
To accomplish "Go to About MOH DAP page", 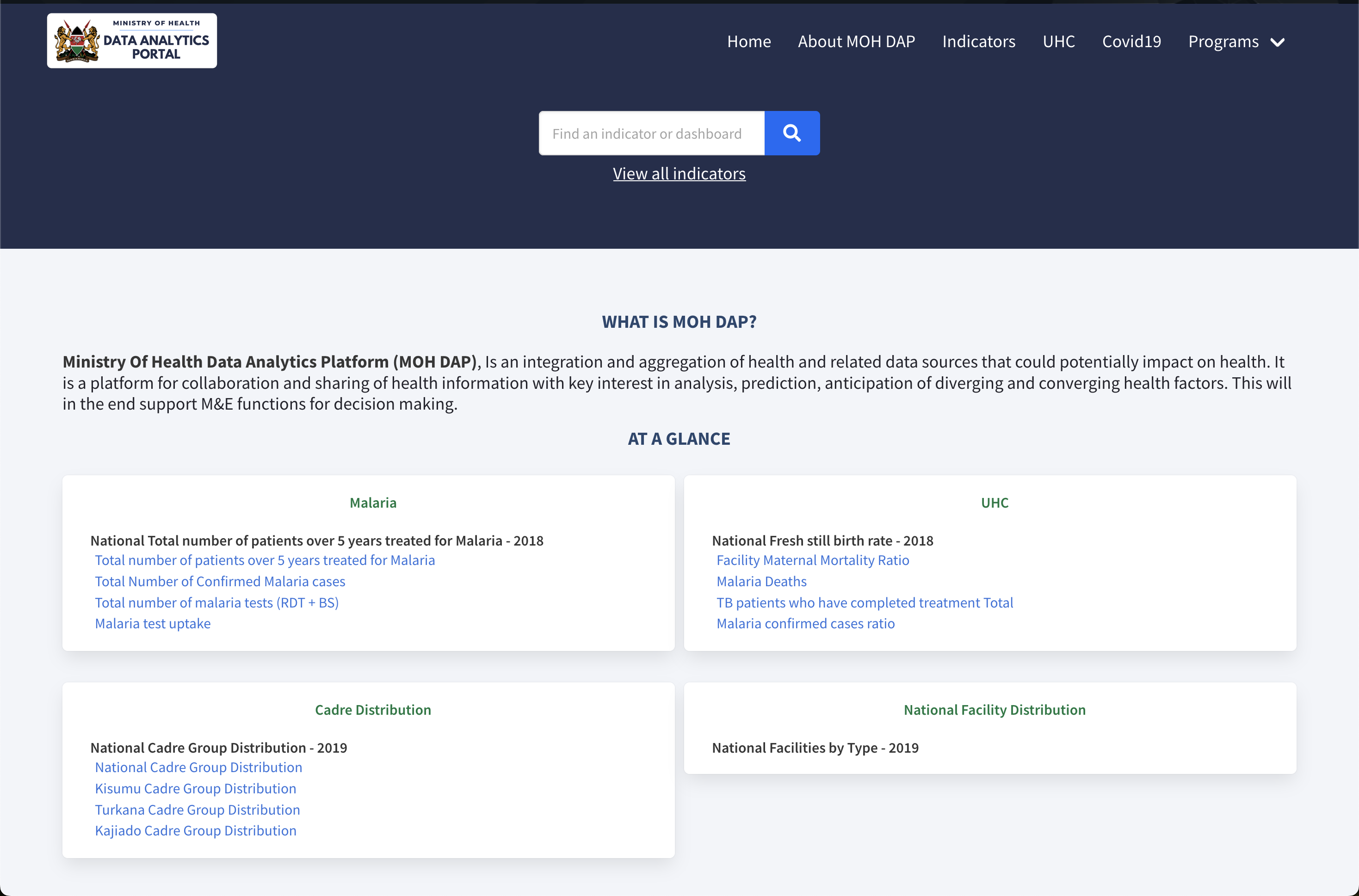I will pyautogui.click(x=857, y=42).
